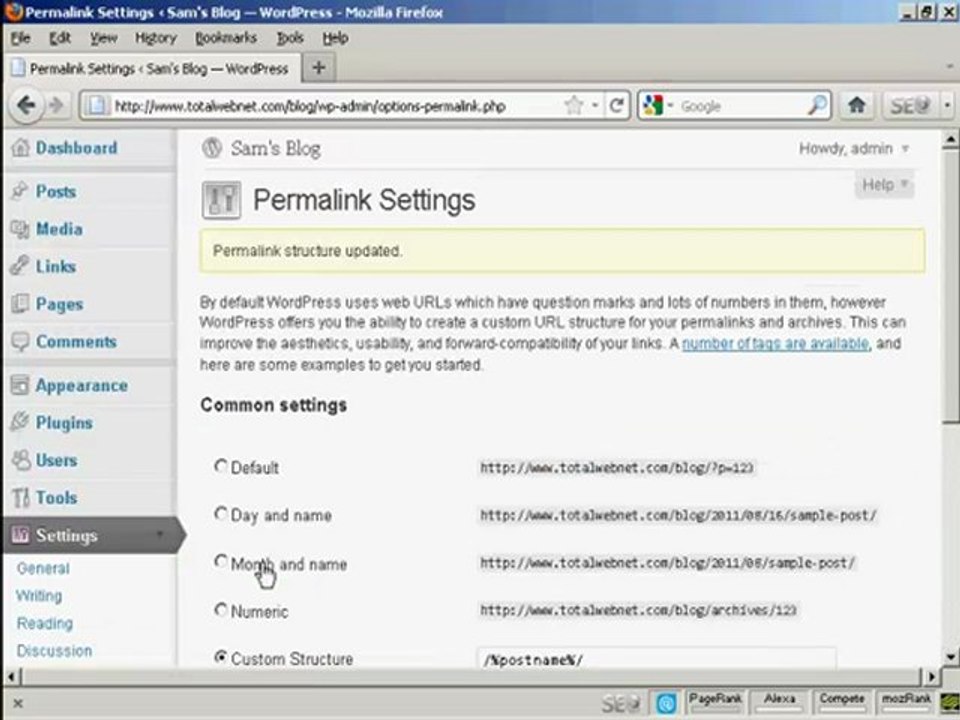Click the Plugins plug icon
This screenshot has width=960, height=720.
coord(20,422)
